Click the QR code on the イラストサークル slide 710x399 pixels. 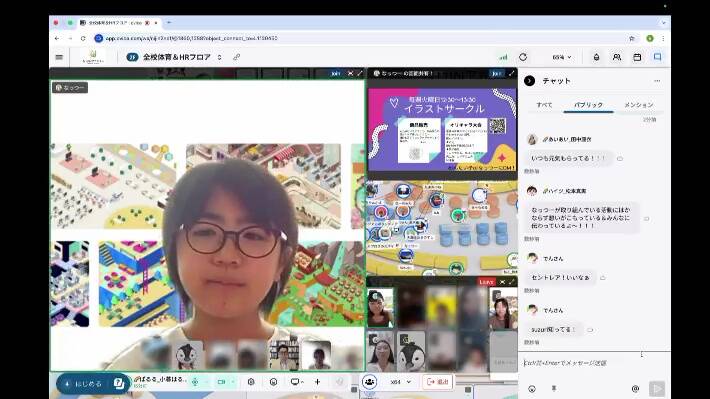(497, 125)
